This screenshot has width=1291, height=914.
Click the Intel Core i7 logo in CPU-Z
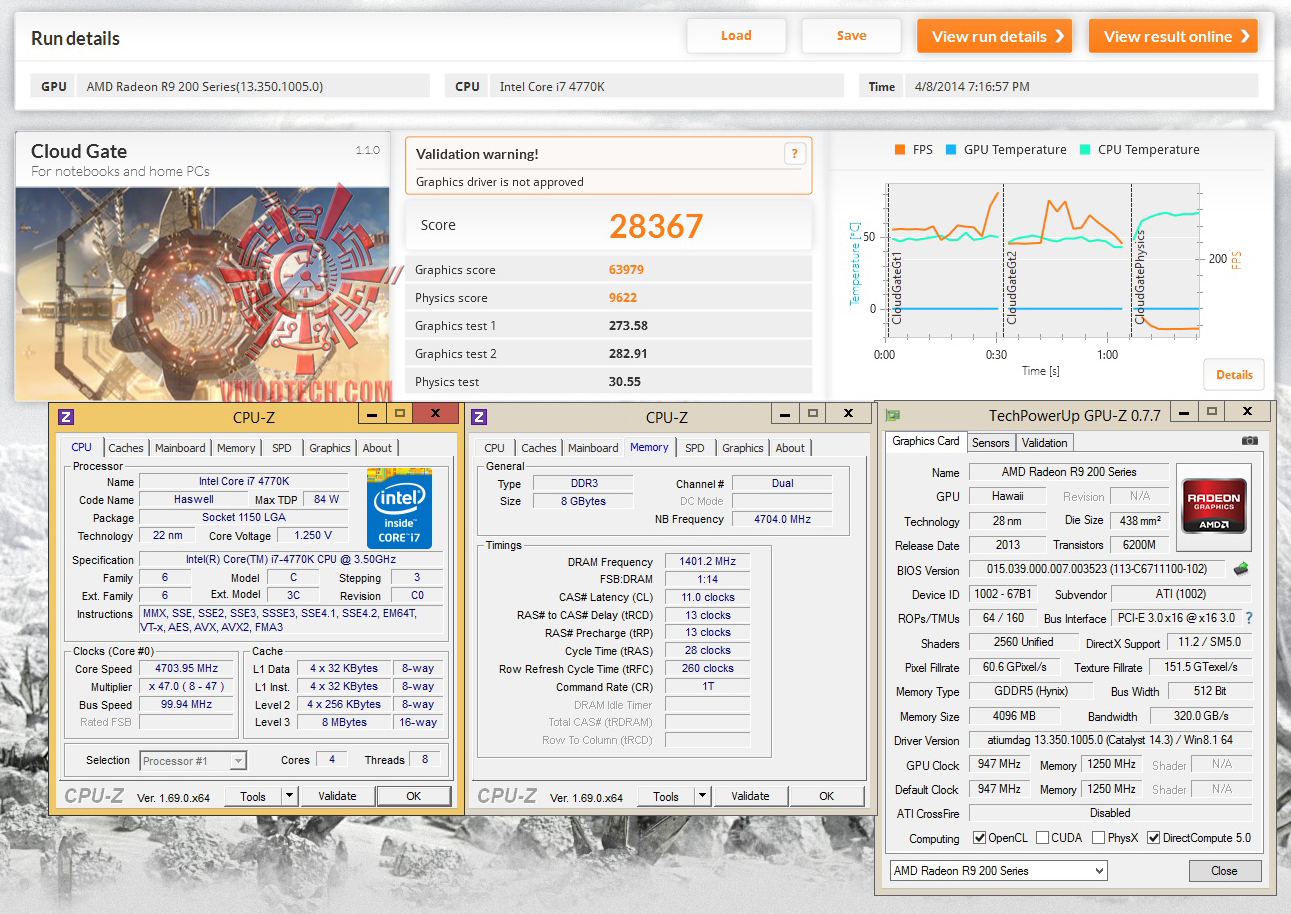pos(399,509)
